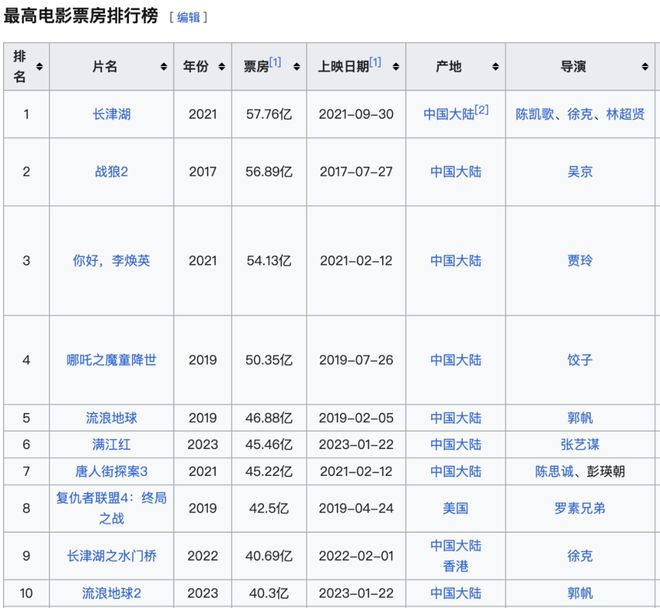The height and width of the screenshot is (608, 660).
Task: Sort table by 排名 column arrows
Action: pyautogui.click(x=39, y=67)
